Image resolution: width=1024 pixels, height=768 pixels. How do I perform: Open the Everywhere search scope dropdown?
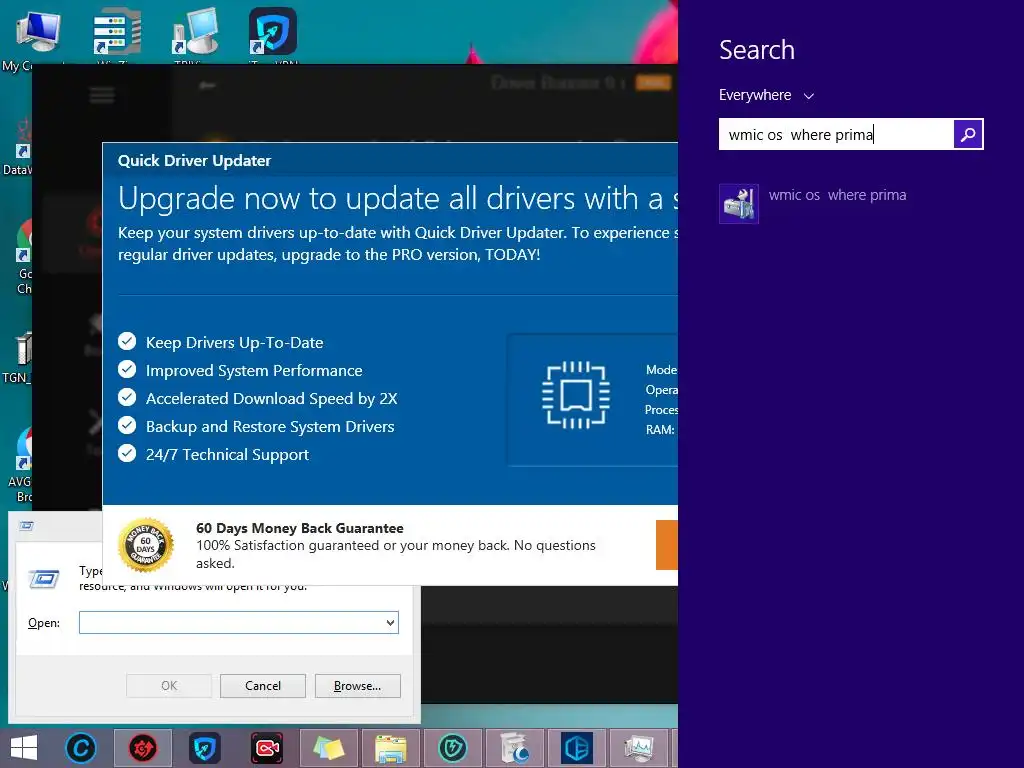(766, 95)
